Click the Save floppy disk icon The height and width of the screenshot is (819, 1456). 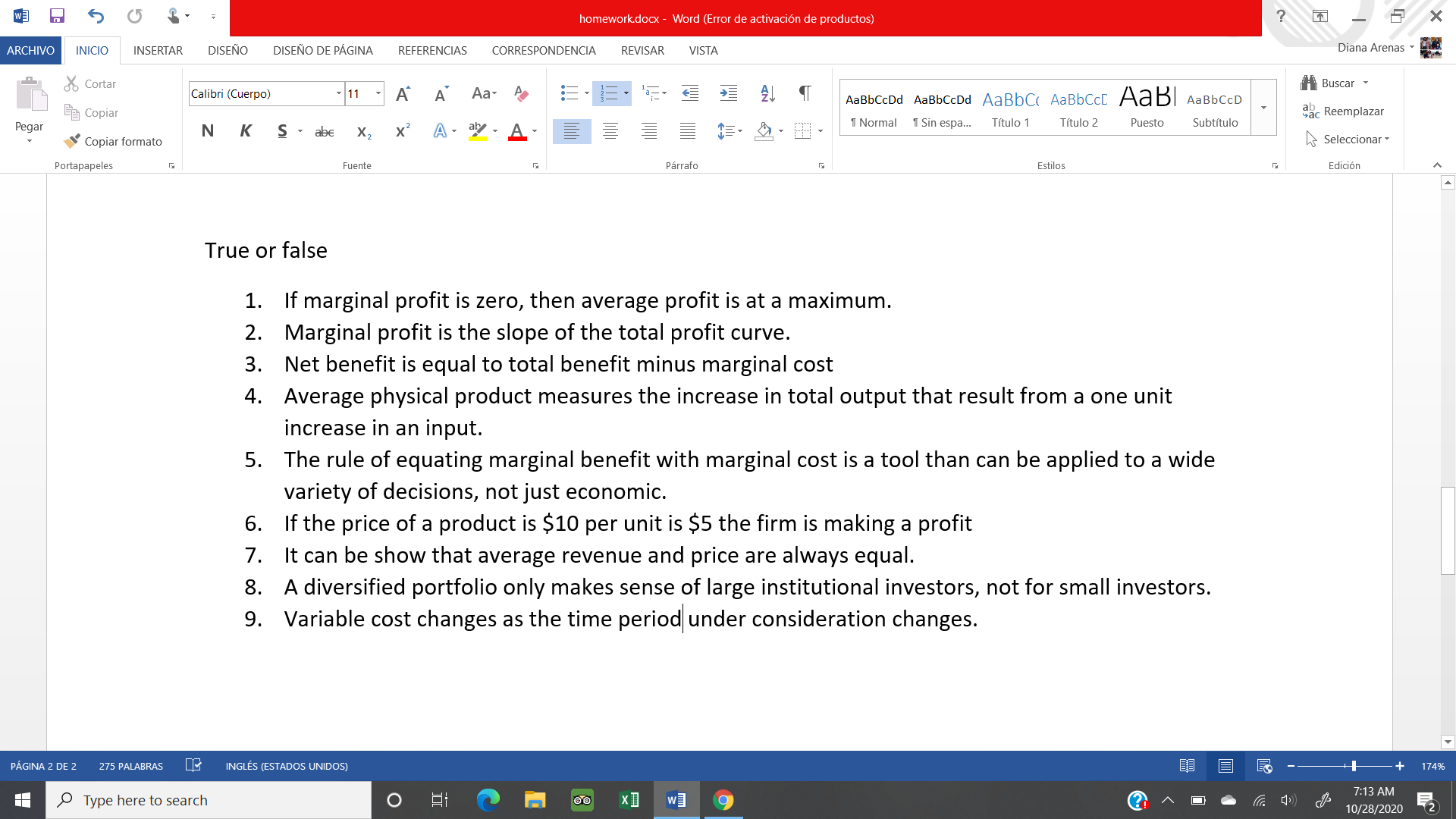pyautogui.click(x=57, y=16)
